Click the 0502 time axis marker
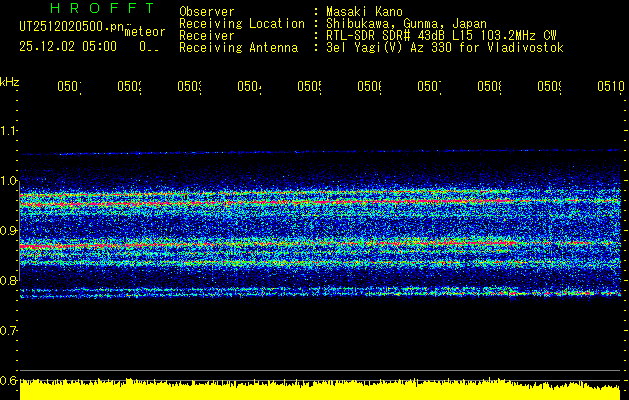Viewport: 629px width, 400px height. pos(130,86)
